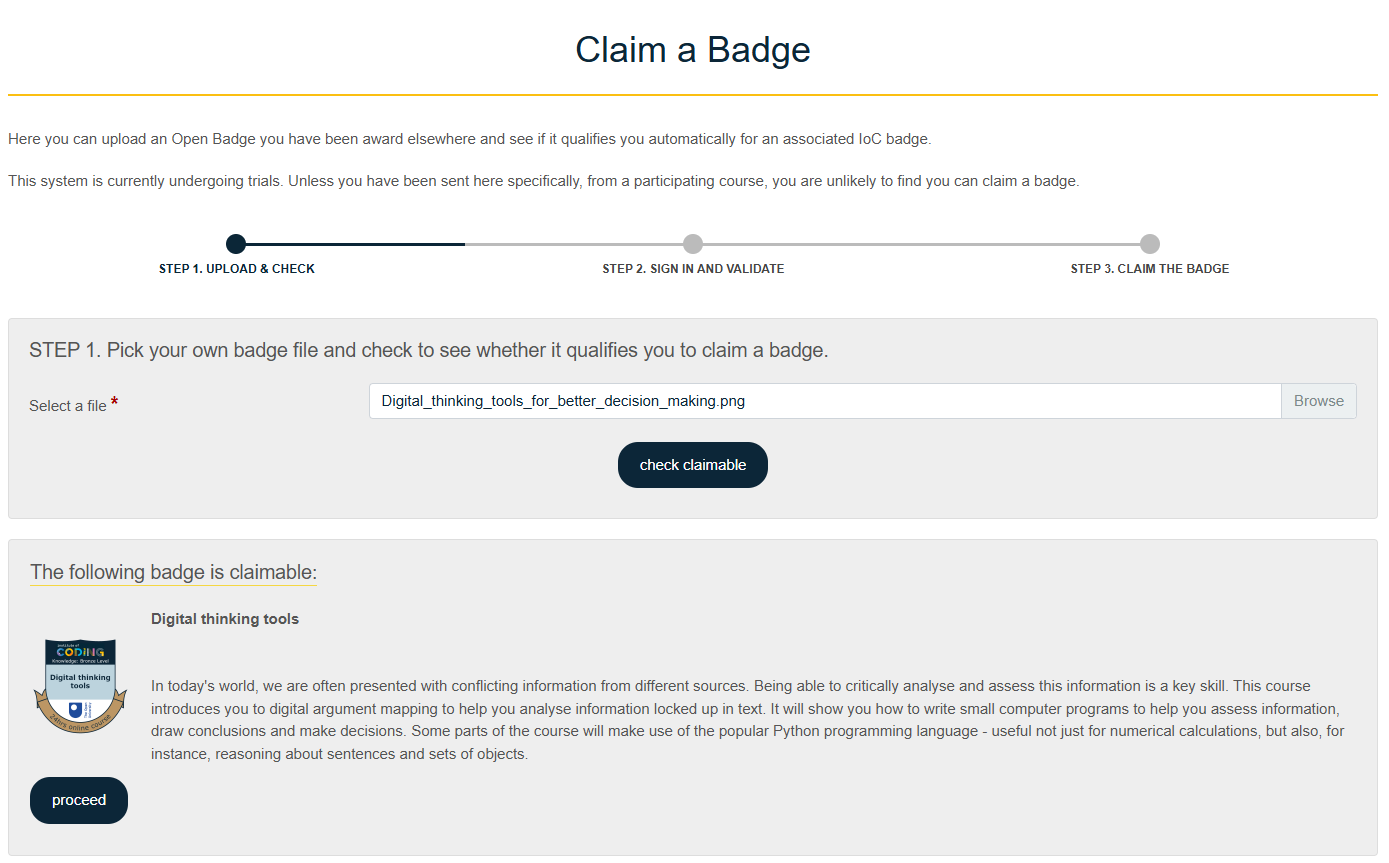
Task: Click the 'STEP 1. Pick your own badge file' heading
Action: click(x=428, y=350)
